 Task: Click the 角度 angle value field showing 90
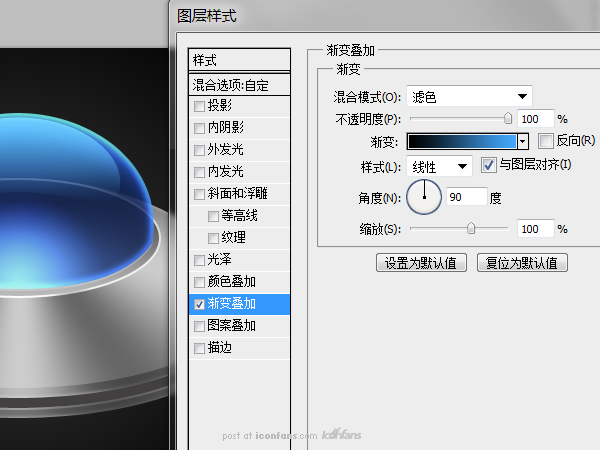466,197
